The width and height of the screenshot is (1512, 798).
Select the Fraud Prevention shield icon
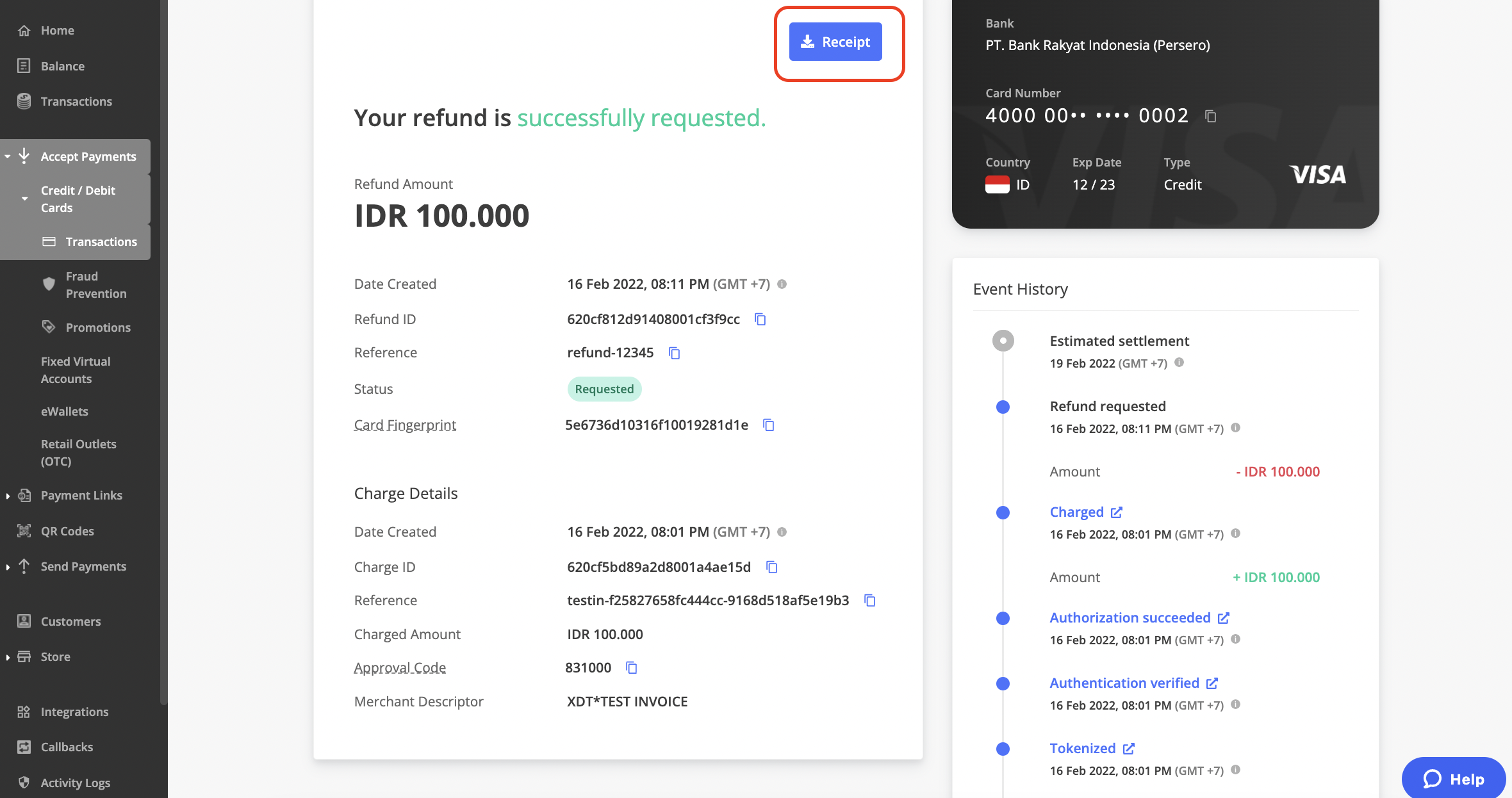point(49,284)
